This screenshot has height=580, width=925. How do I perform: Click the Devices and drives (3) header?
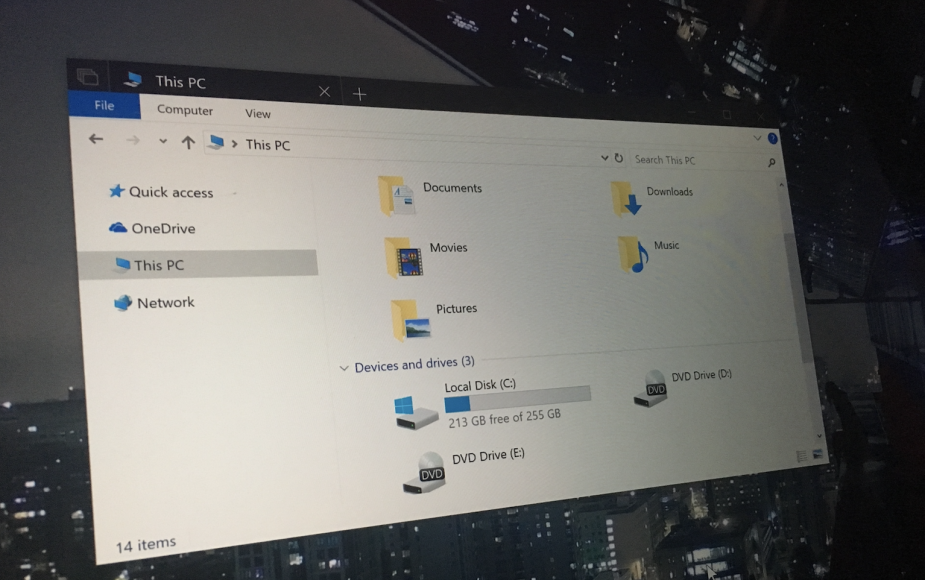point(415,363)
